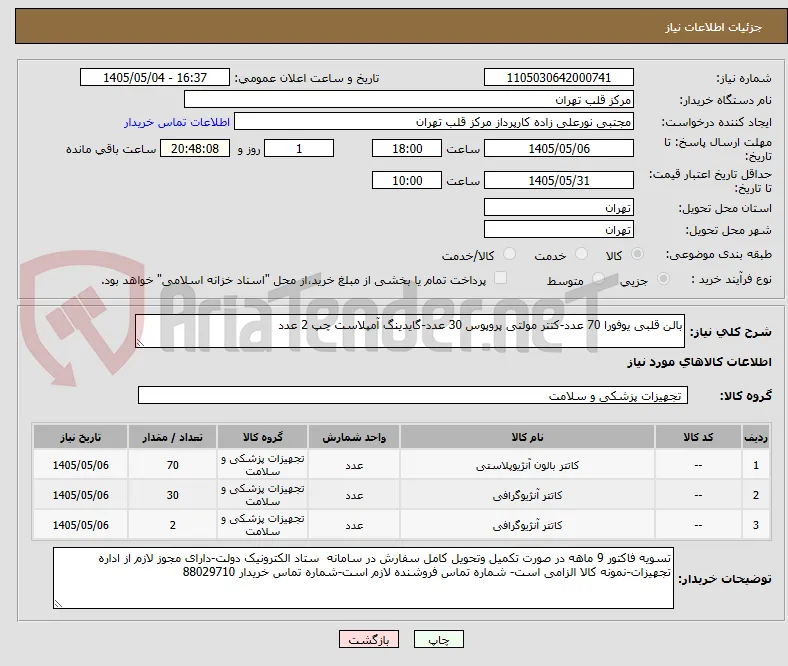This screenshot has height=666, width=788.
Task: Click the توضیحات خریدار notes textarea
Action: tap(363, 578)
